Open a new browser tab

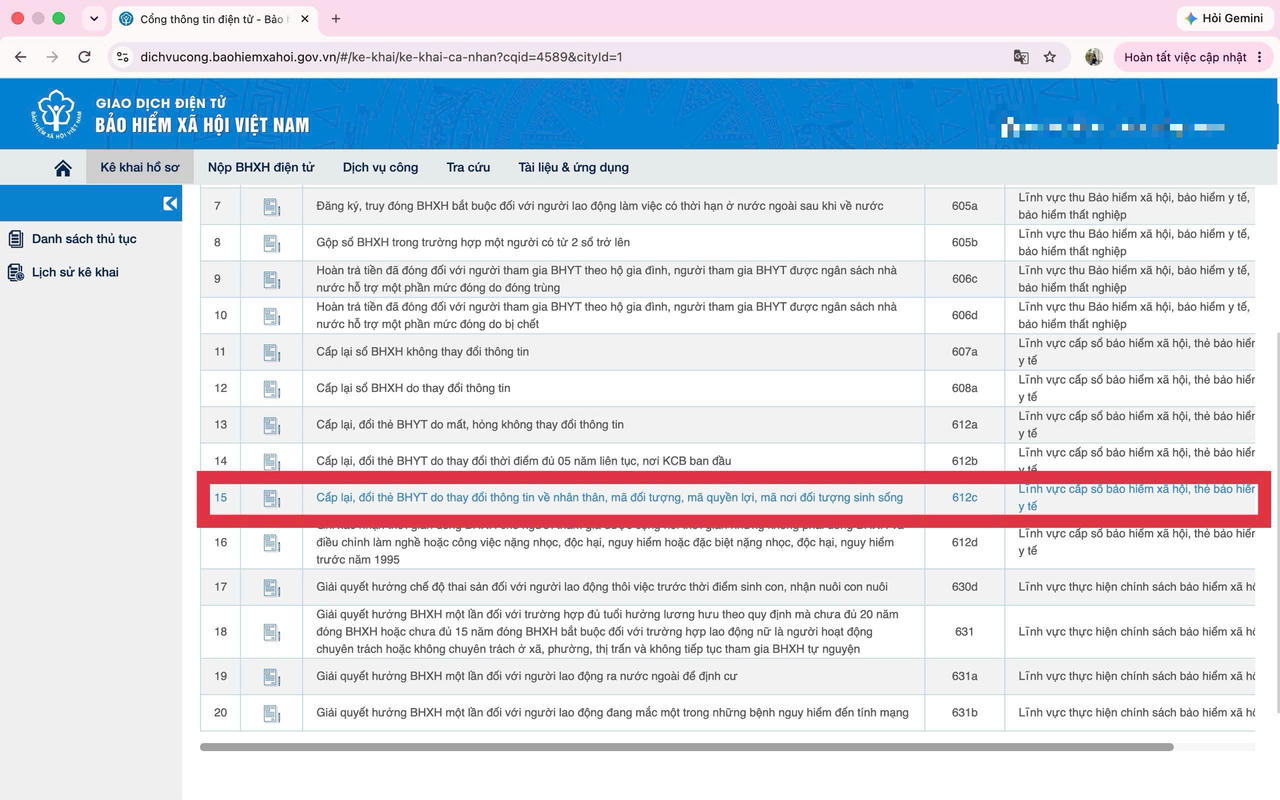click(x=336, y=18)
